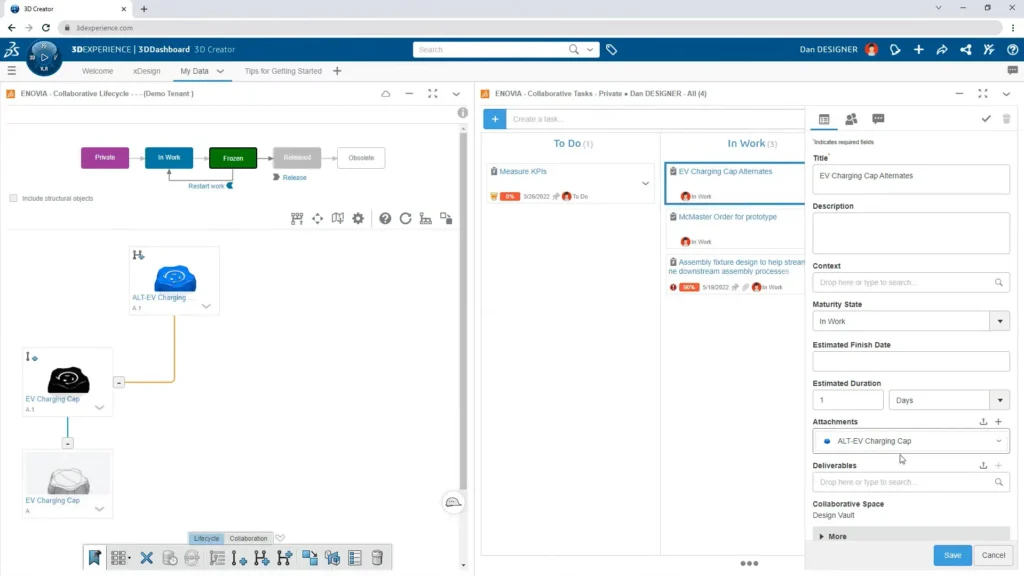1024x576 pixels.
Task: Click the delete trash icon in task panel
Action: point(1006,119)
